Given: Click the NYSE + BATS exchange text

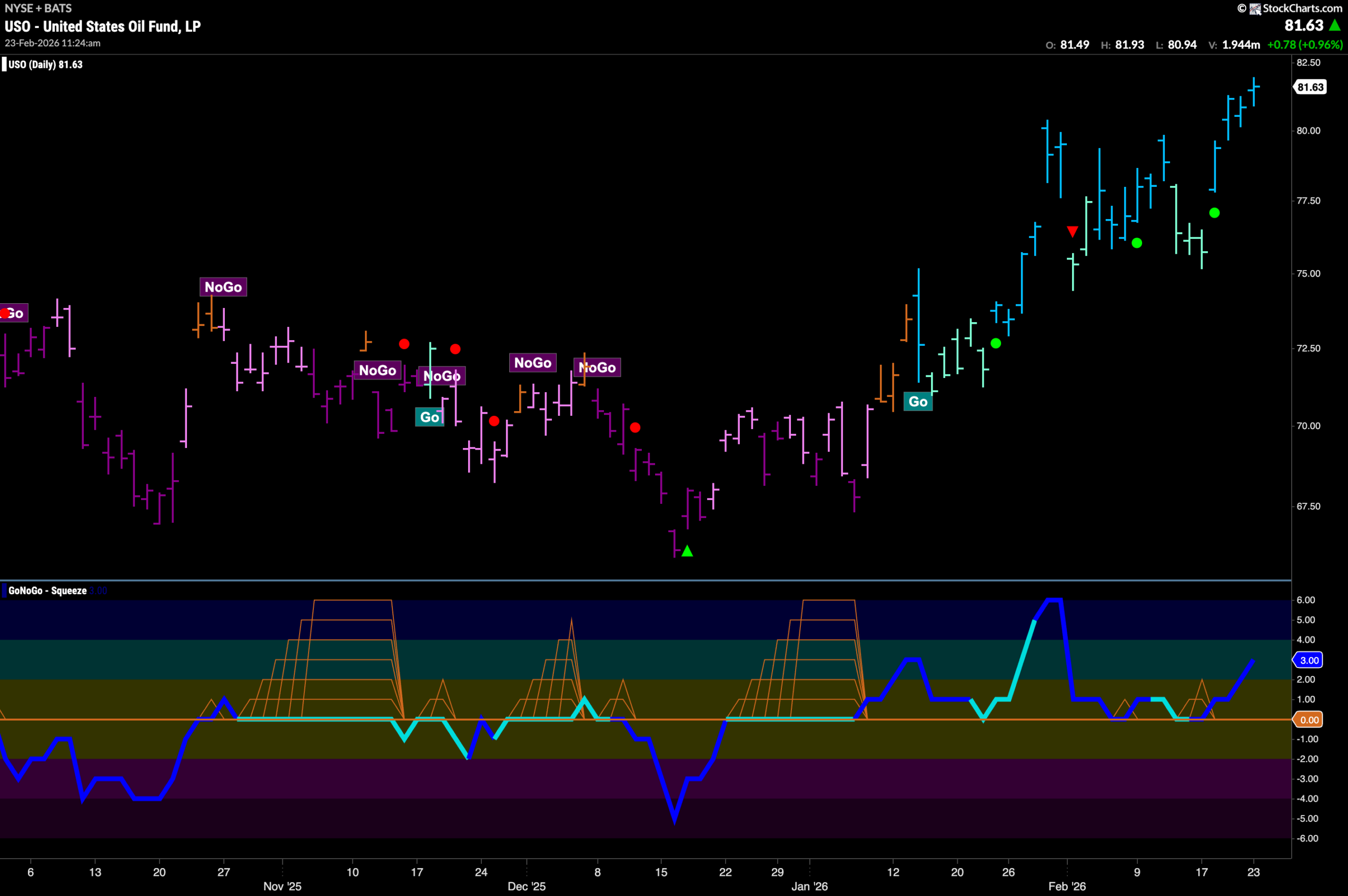Looking at the screenshot, I should [x=38, y=8].
